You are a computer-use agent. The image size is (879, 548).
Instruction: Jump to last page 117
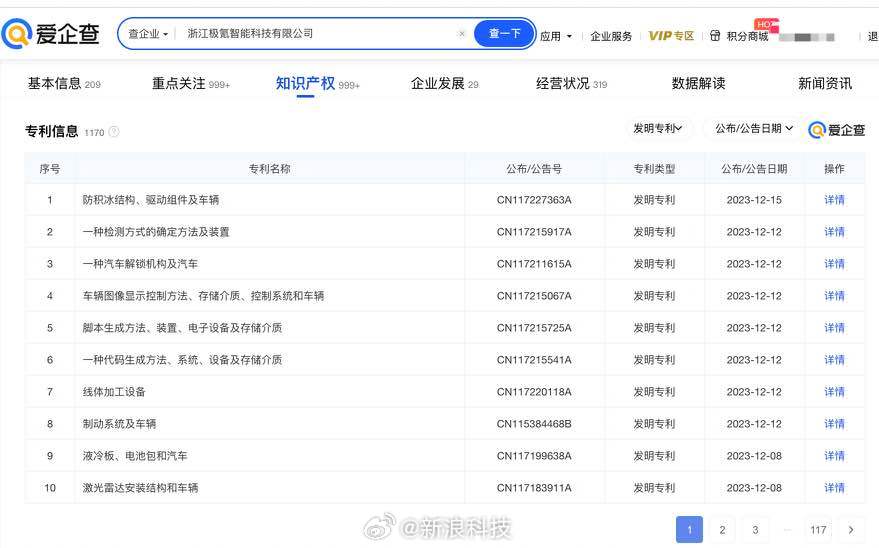(x=818, y=530)
